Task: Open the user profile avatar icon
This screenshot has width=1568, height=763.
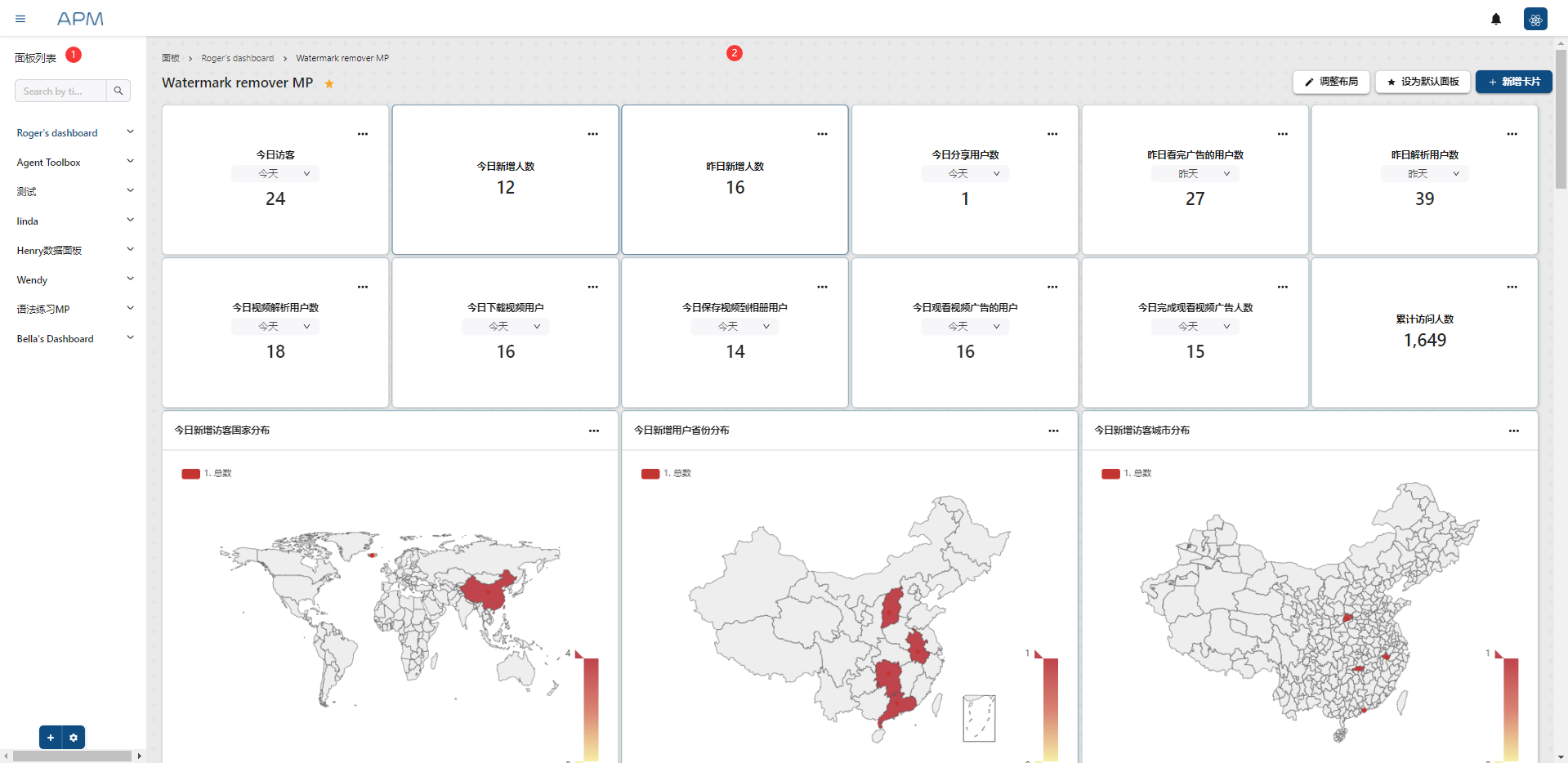Action: point(1534,19)
